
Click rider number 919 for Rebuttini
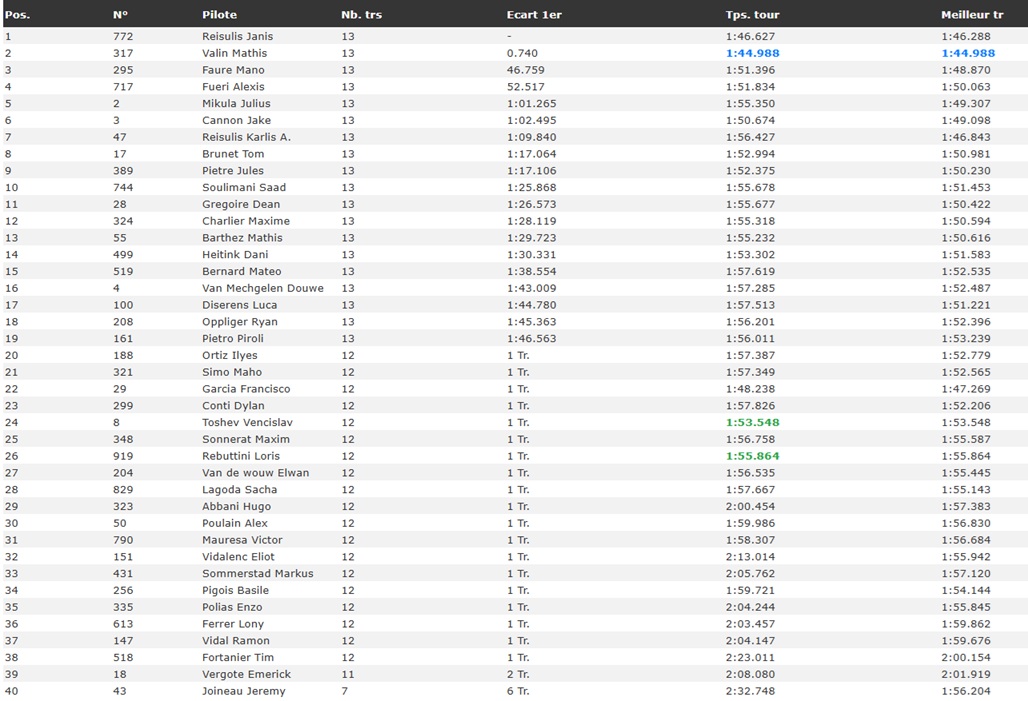[x=122, y=456]
